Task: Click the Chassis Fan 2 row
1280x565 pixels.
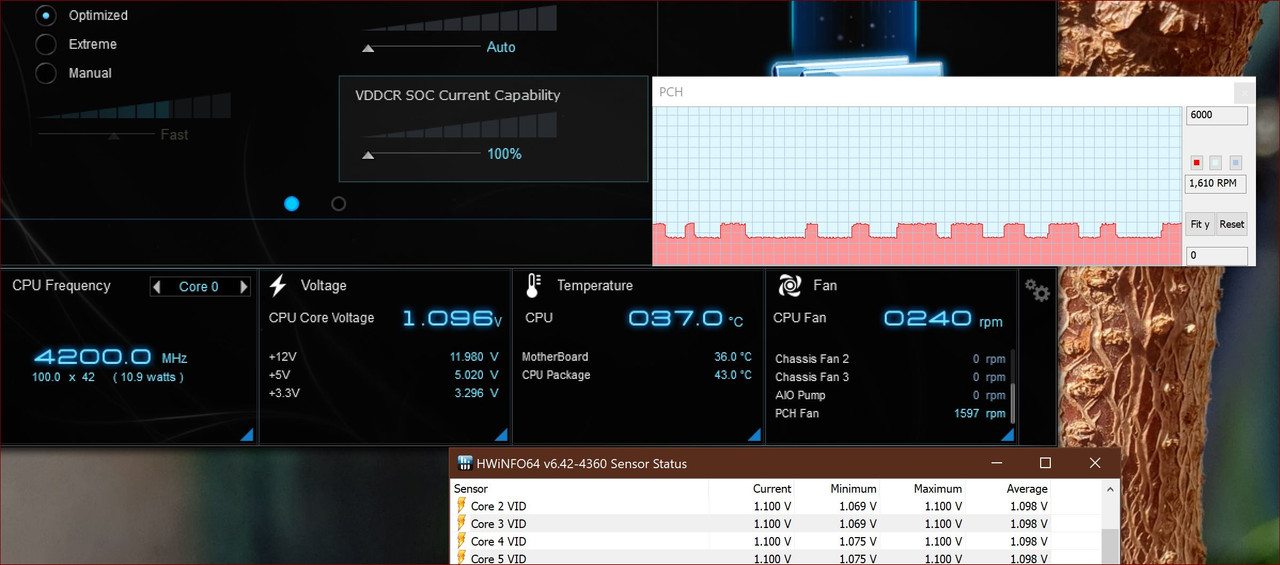Action: coord(890,359)
